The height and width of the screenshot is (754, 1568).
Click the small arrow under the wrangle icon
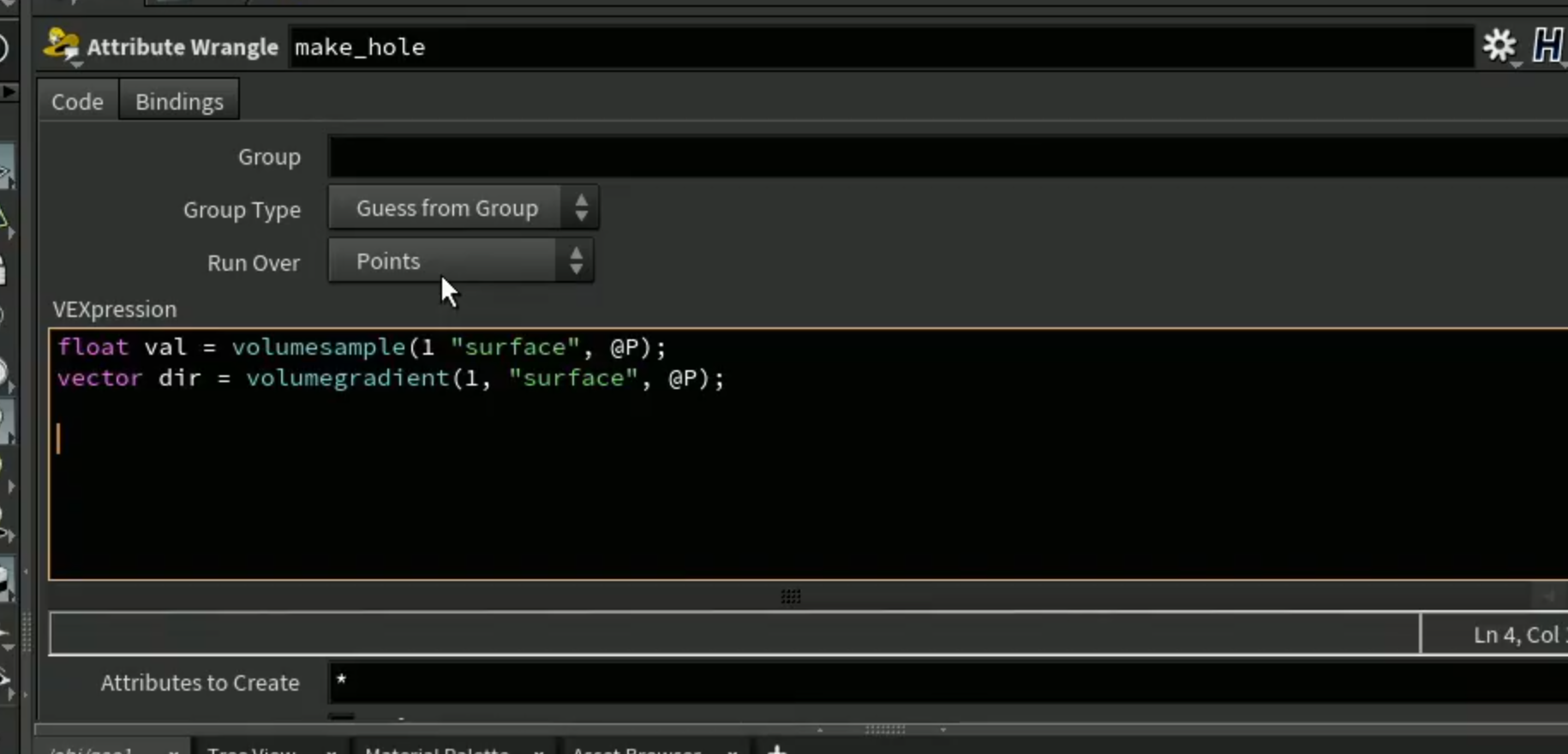[x=76, y=65]
